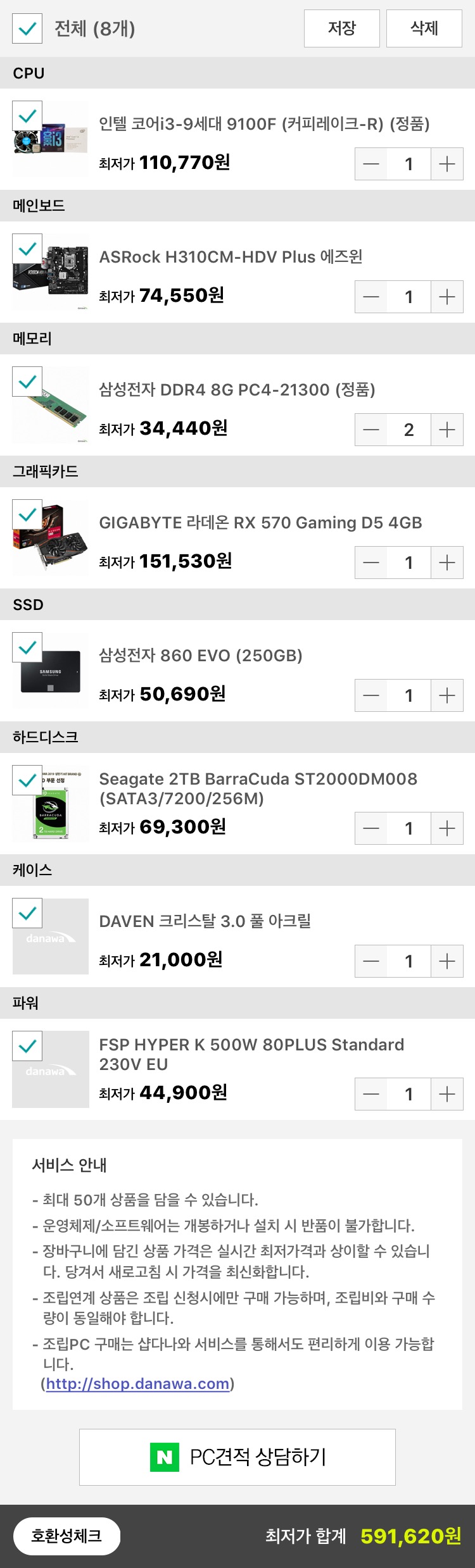Click plus for FSP HYPER K 500W
Image resolution: width=475 pixels, height=1568 pixels.
click(x=447, y=1094)
